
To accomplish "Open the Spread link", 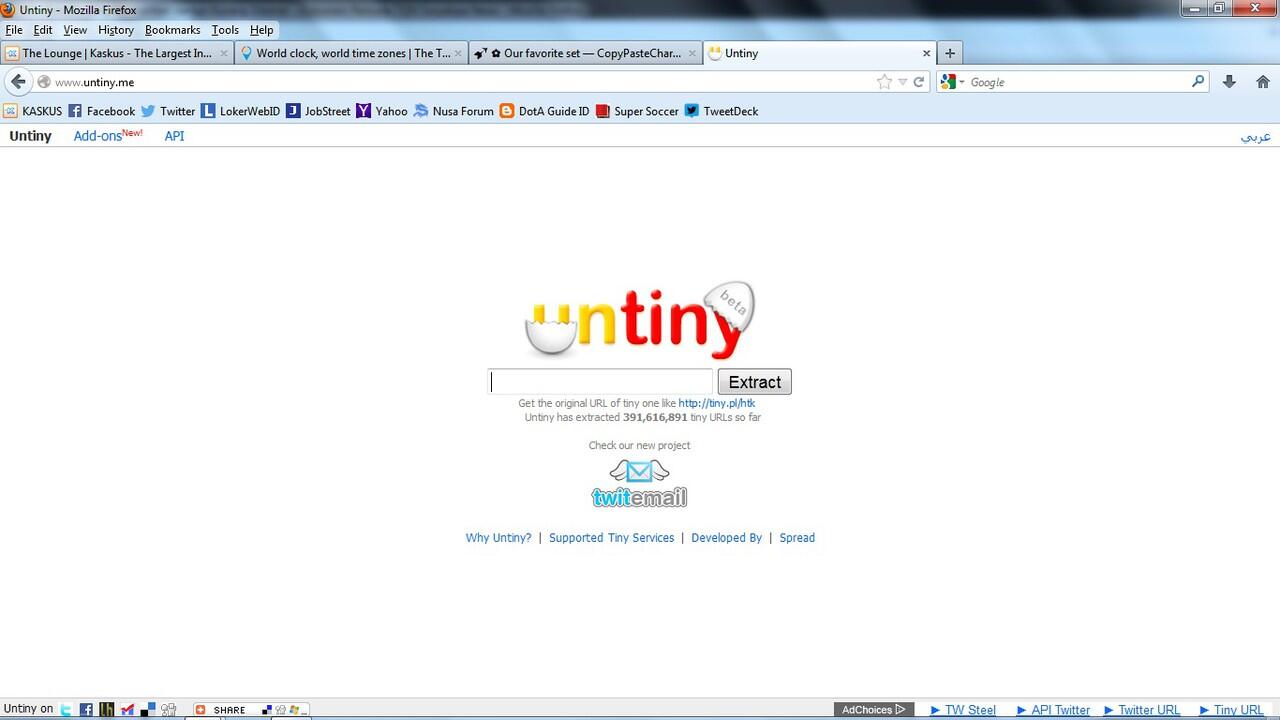I will click(x=797, y=538).
